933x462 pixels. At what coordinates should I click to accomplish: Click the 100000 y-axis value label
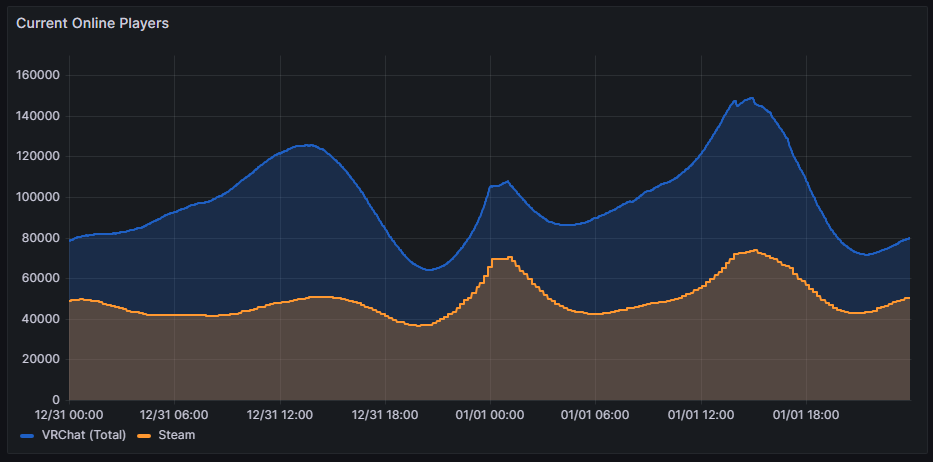pyautogui.click(x=40, y=197)
